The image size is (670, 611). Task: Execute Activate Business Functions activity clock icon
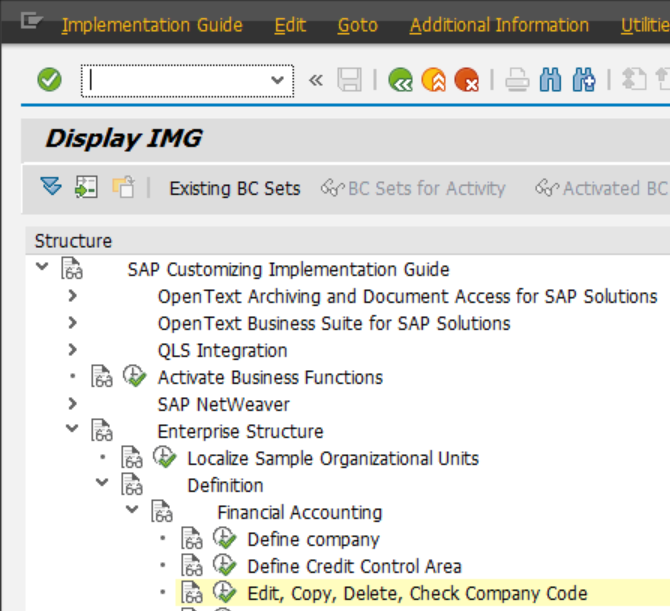pos(134,376)
